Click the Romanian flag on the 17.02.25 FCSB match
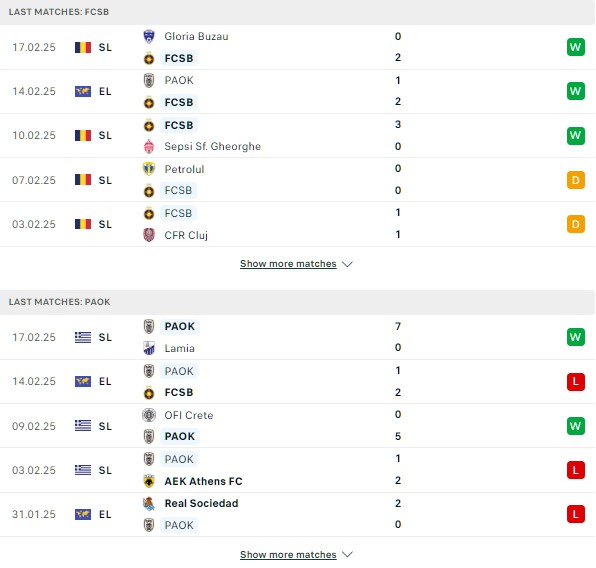The image size is (596, 568). 83,48
